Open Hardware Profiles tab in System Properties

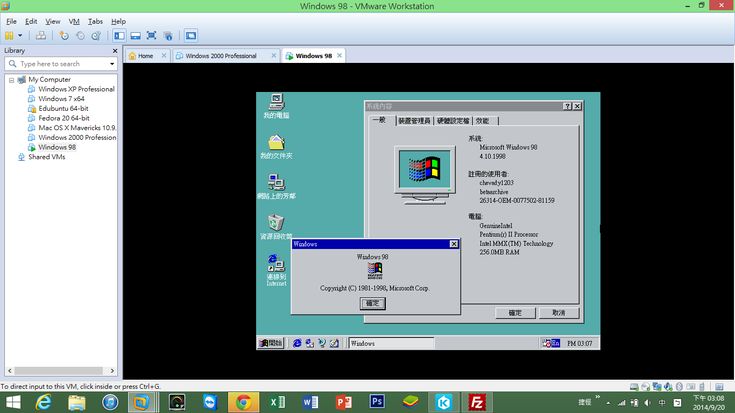pyautogui.click(x=453, y=121)
